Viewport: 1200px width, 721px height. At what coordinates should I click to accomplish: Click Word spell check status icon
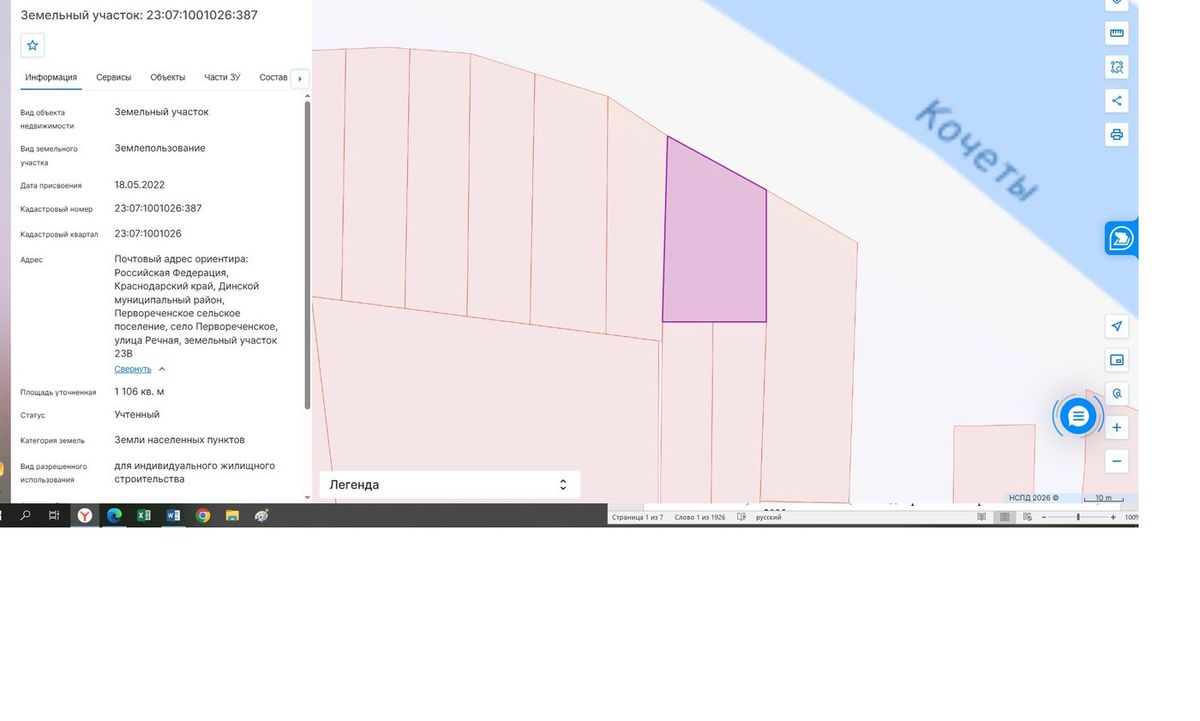click(741, 517)
